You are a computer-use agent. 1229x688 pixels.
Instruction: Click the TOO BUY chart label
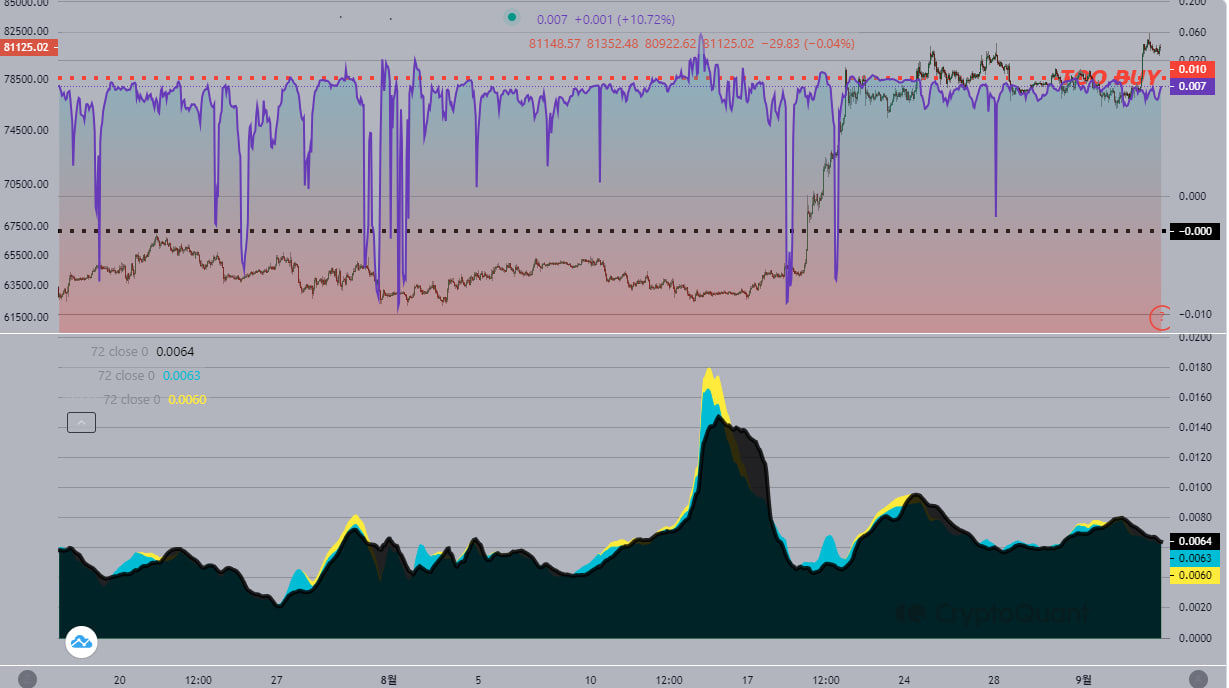(x=1111, y=77)
